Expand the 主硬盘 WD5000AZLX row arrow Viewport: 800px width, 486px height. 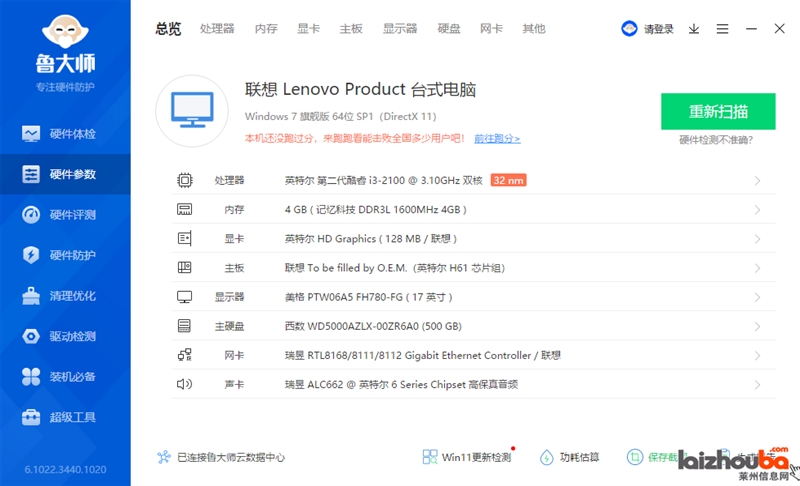(757, 326)
